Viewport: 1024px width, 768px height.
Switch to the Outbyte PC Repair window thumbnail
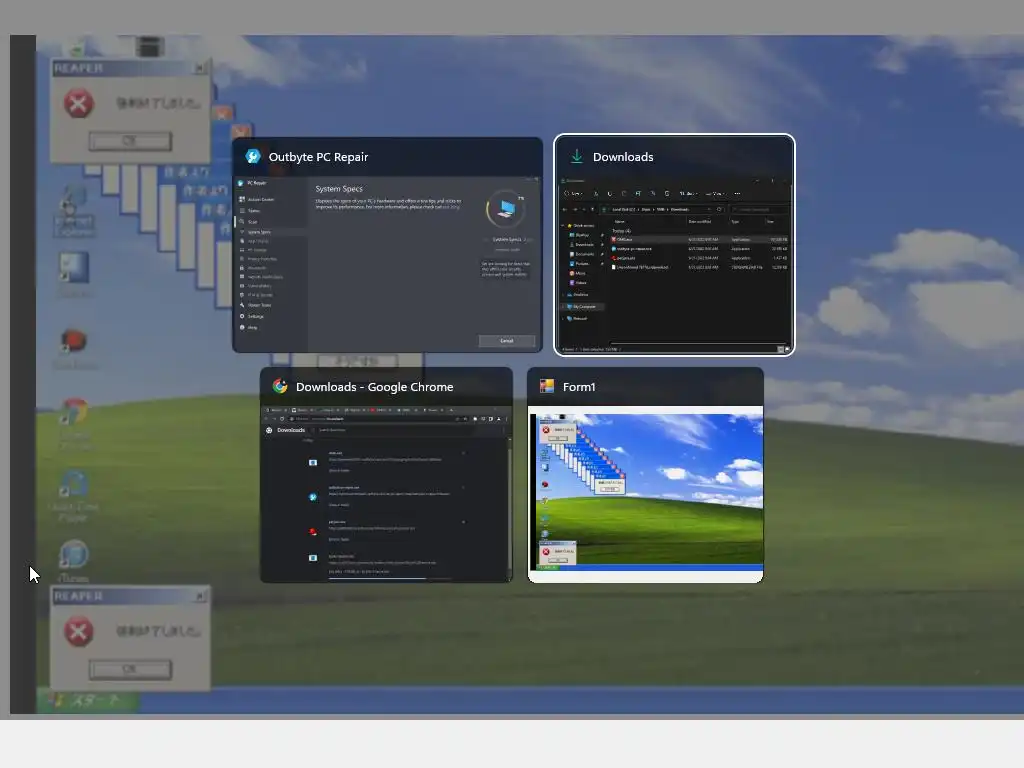387,245
